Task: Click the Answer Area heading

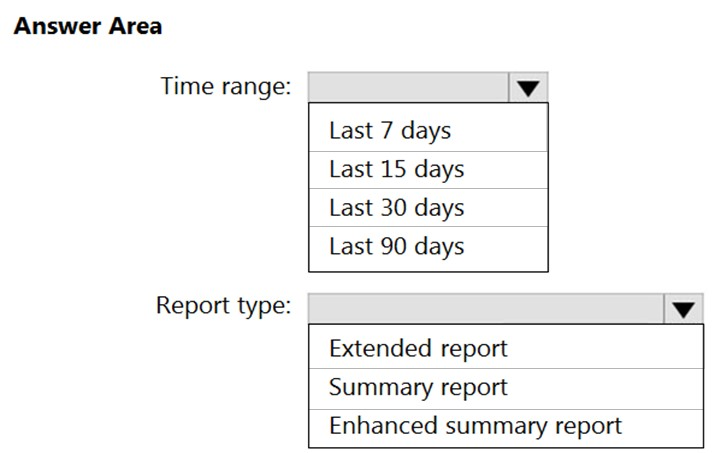Action: coord(88,27)
